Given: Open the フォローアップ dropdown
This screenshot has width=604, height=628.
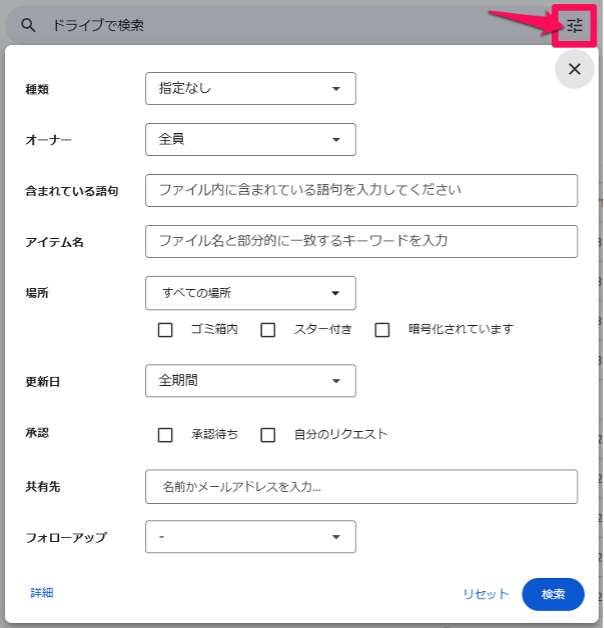Looking at the screenshot, I should tap(250, 537).
